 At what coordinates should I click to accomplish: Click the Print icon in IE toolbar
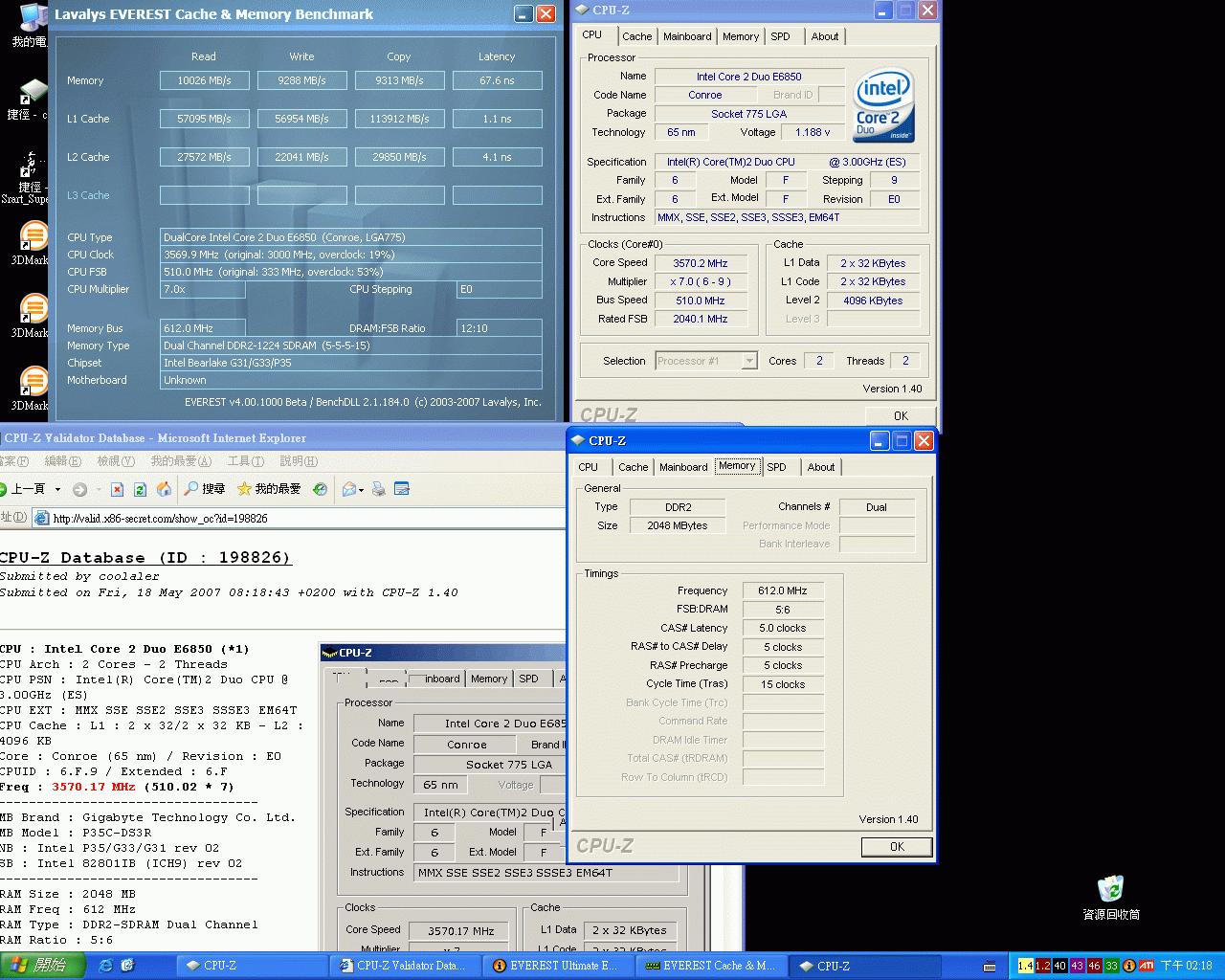click(x=379, y=489)
